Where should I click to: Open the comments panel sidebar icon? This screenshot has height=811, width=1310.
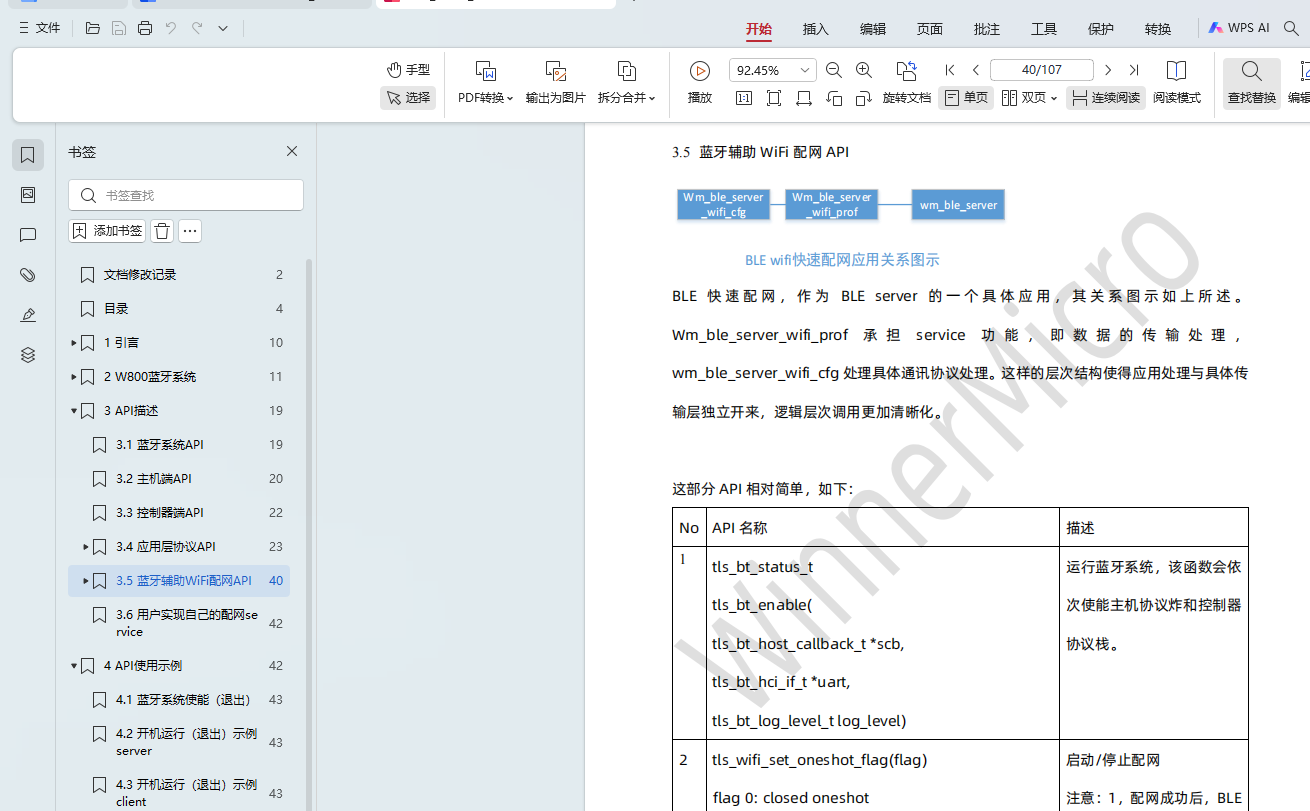click(x=28, y=235)
